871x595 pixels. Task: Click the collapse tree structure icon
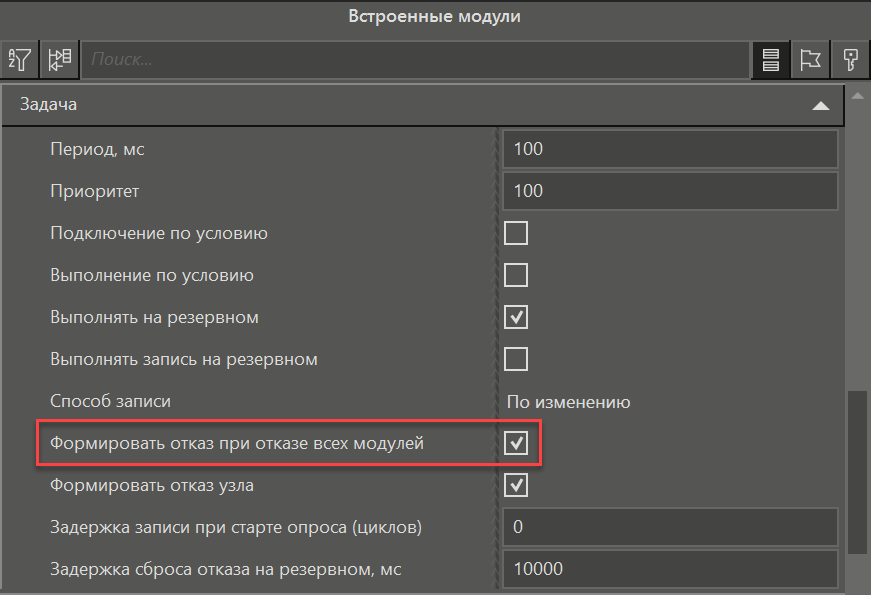59,59
